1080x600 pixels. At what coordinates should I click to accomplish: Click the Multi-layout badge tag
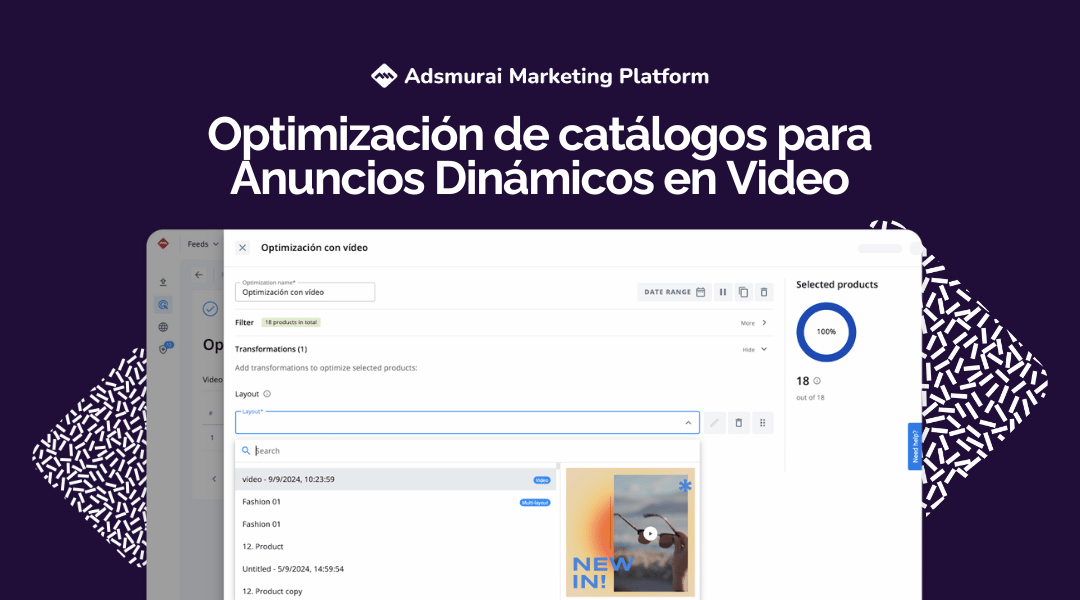tap(535, 503)
